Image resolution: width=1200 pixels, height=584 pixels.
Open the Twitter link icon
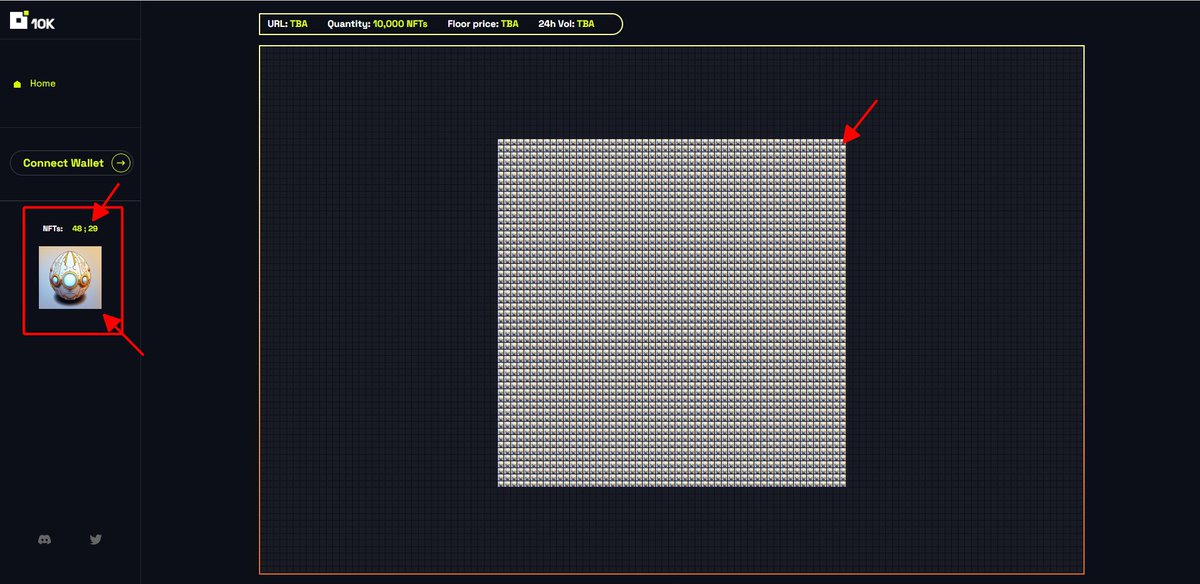click(x=96, y=539)
